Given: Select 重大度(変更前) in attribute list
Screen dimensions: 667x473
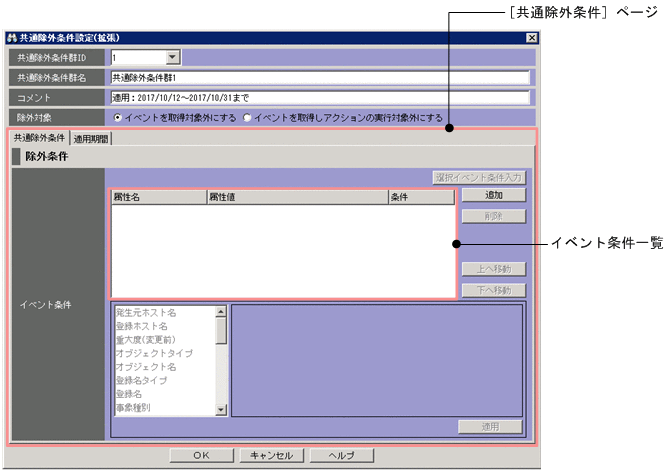Looking at the screenshot, I should [145, 340].
